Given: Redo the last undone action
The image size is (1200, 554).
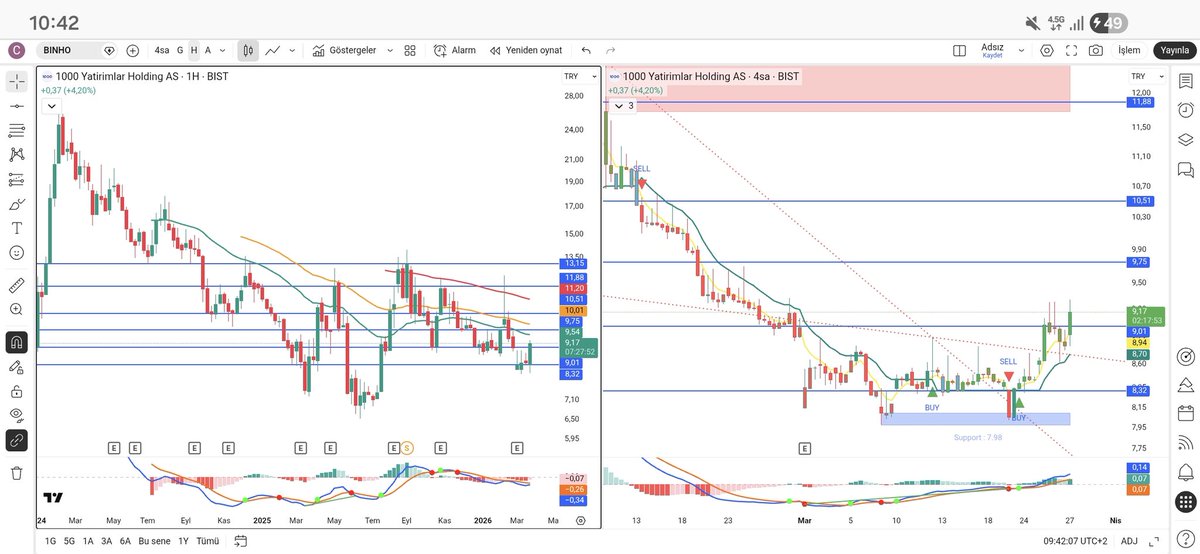Looking at the screenshot, I should click(611, 50).
